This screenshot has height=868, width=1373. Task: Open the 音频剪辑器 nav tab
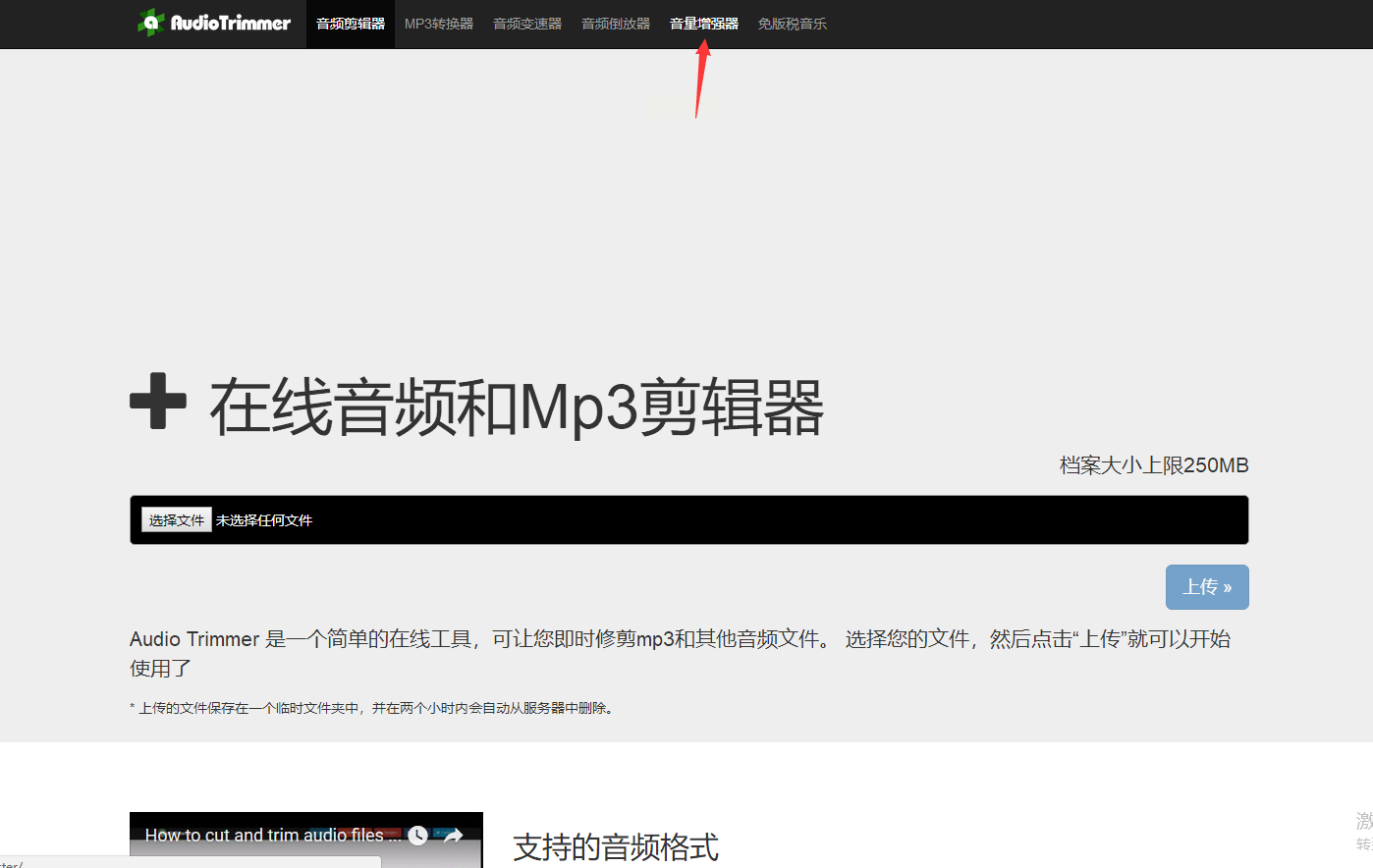[351, 24]
